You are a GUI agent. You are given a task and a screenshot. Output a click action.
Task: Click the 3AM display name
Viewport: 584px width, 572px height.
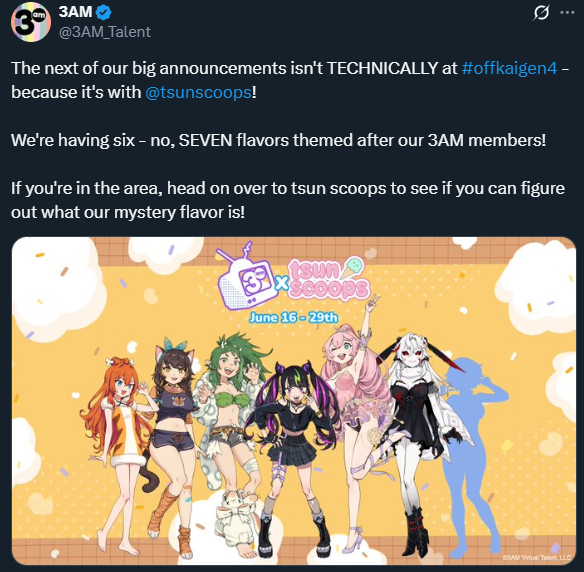pyautogui.click(x=76, y=12)
